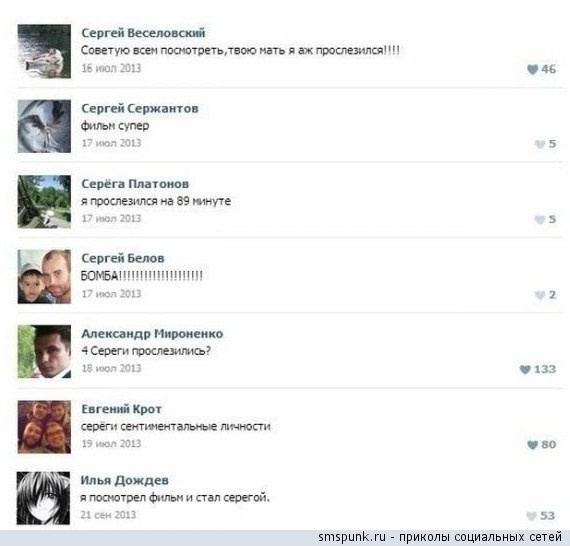Visit Серёга Платонов's profile via name
570x546 pixels.
point(135,184)
